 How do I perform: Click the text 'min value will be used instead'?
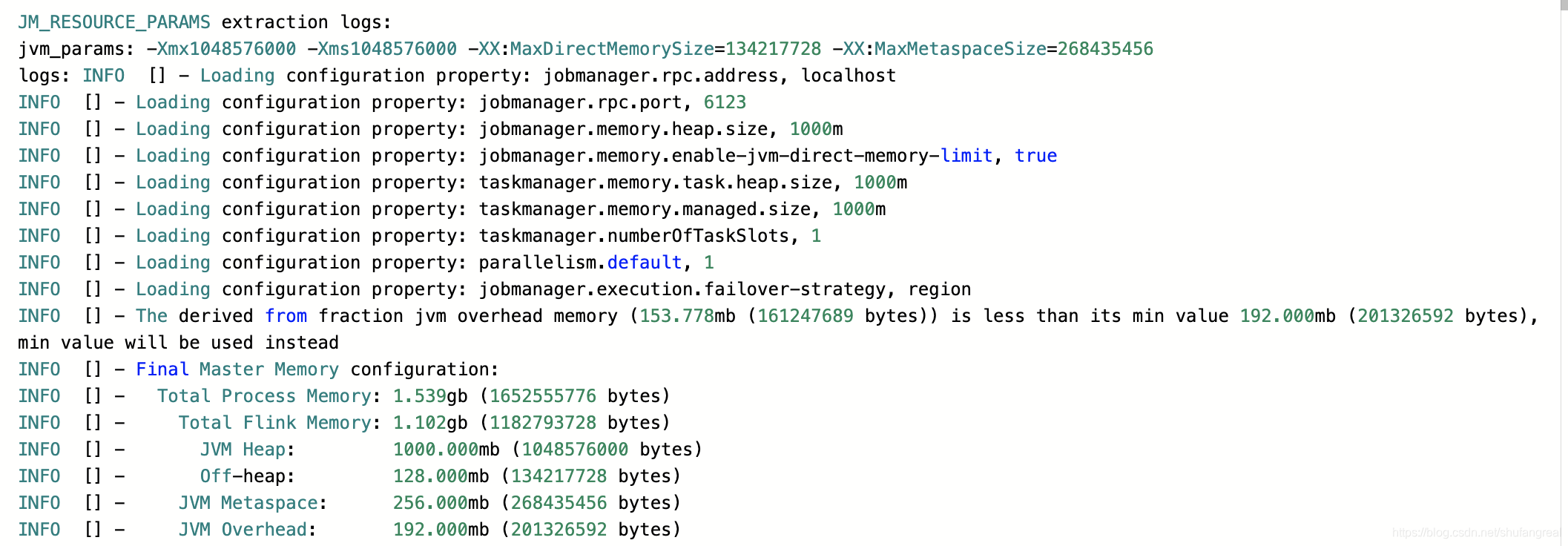pos(178,343)
